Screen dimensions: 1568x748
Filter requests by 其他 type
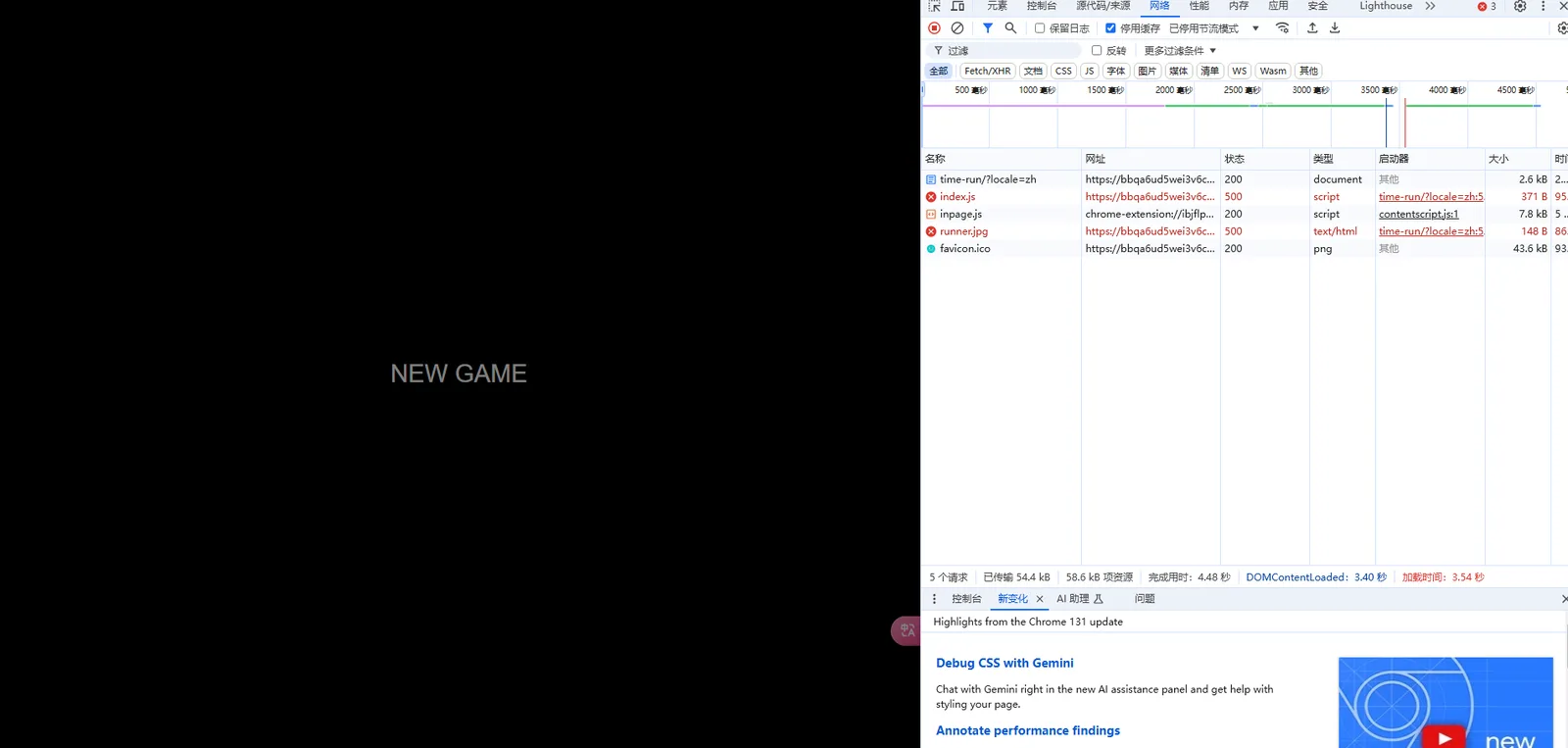1308,71
